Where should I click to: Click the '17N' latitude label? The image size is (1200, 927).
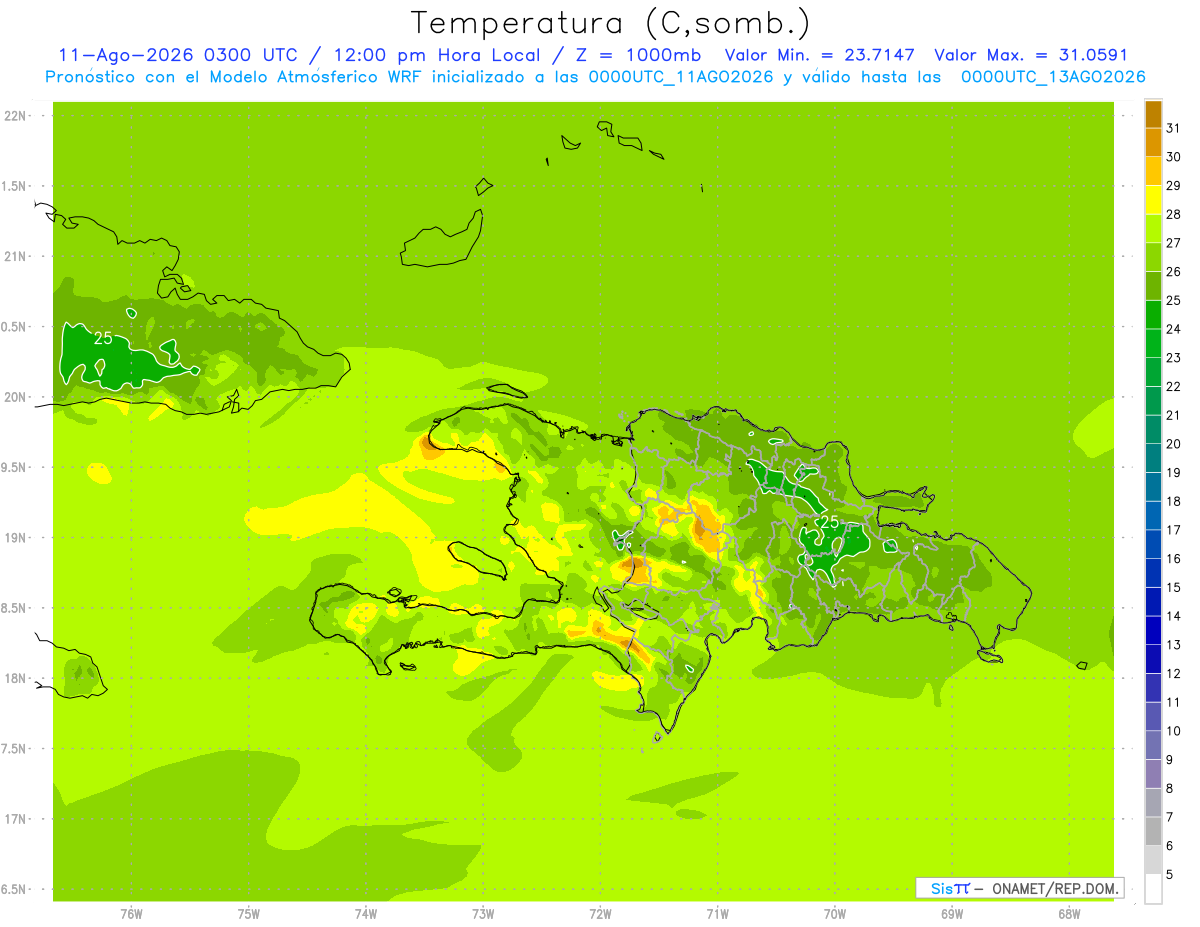(x=15, y=819)
